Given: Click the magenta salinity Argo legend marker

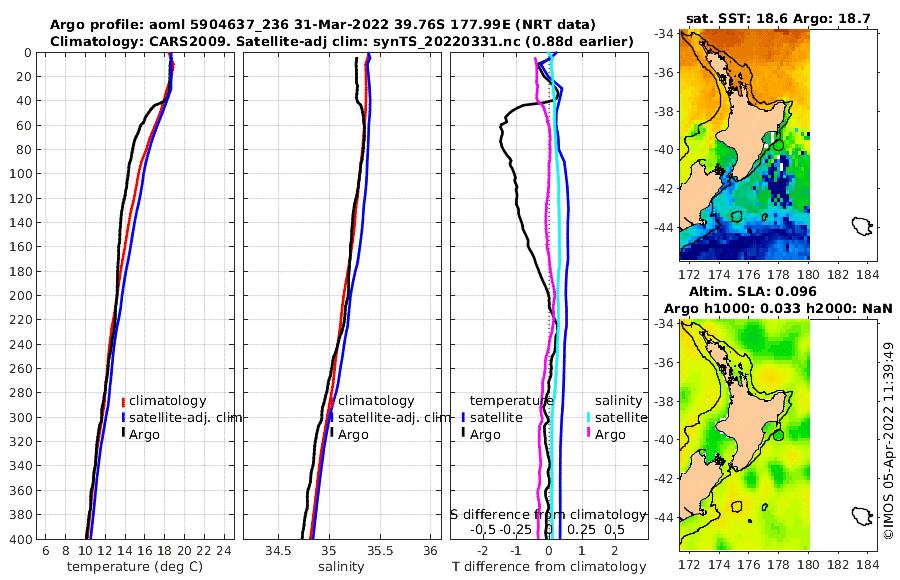Looking at the screenshot, I should point(588,434).
